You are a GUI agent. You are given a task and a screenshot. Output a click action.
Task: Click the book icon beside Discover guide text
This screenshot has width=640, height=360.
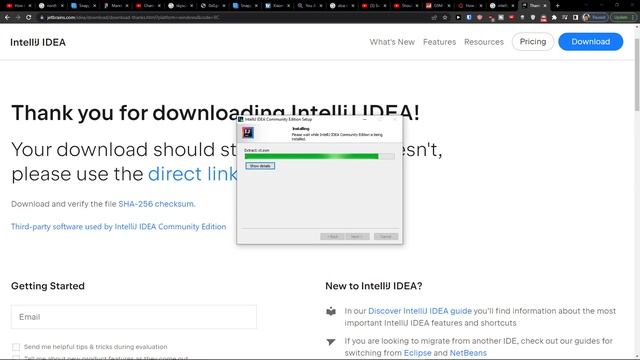pos(331,311)
